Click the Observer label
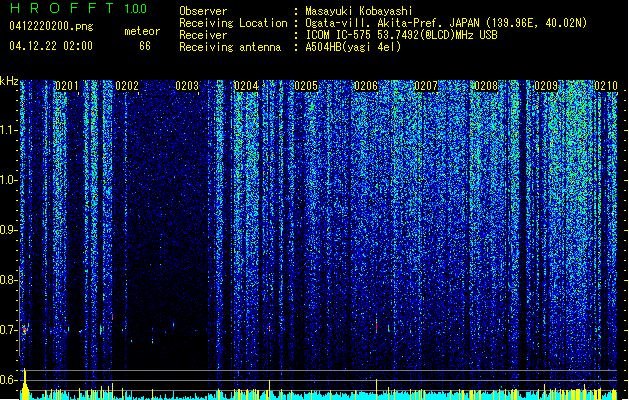The width and height of the screenshot is (629, 400). (203, 11)
